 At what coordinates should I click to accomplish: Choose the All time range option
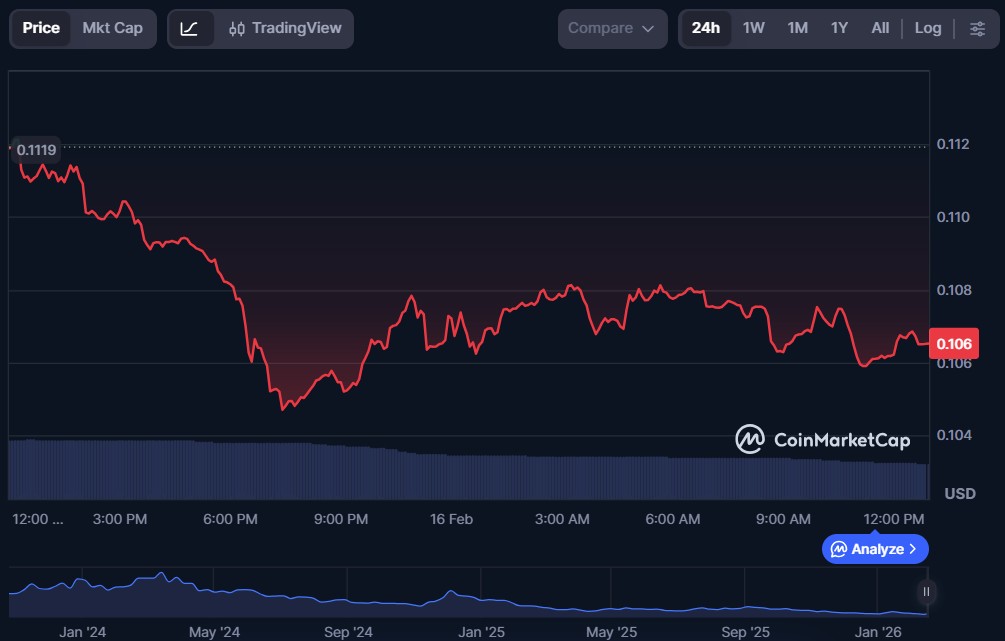(x=879, y=29)
